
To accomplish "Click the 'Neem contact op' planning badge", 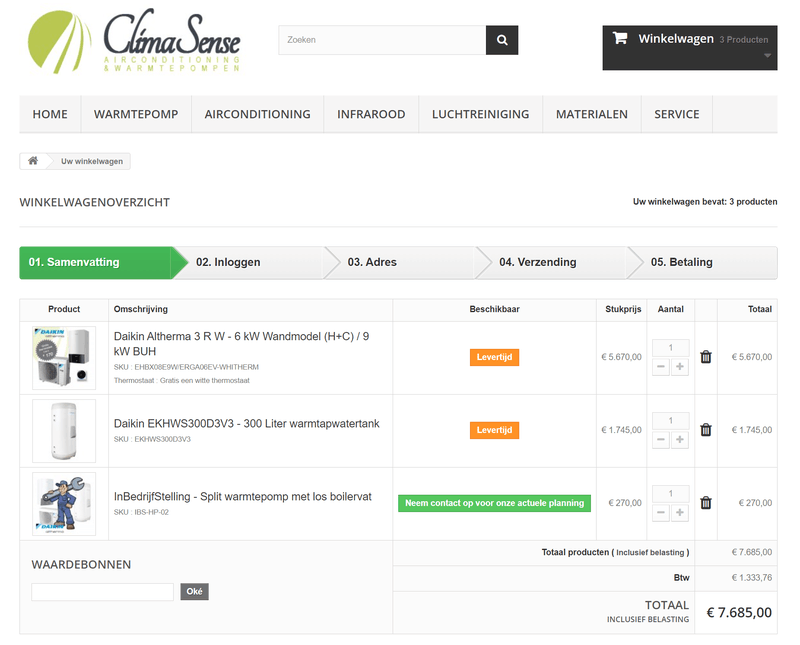I will (x=494, y=503).
